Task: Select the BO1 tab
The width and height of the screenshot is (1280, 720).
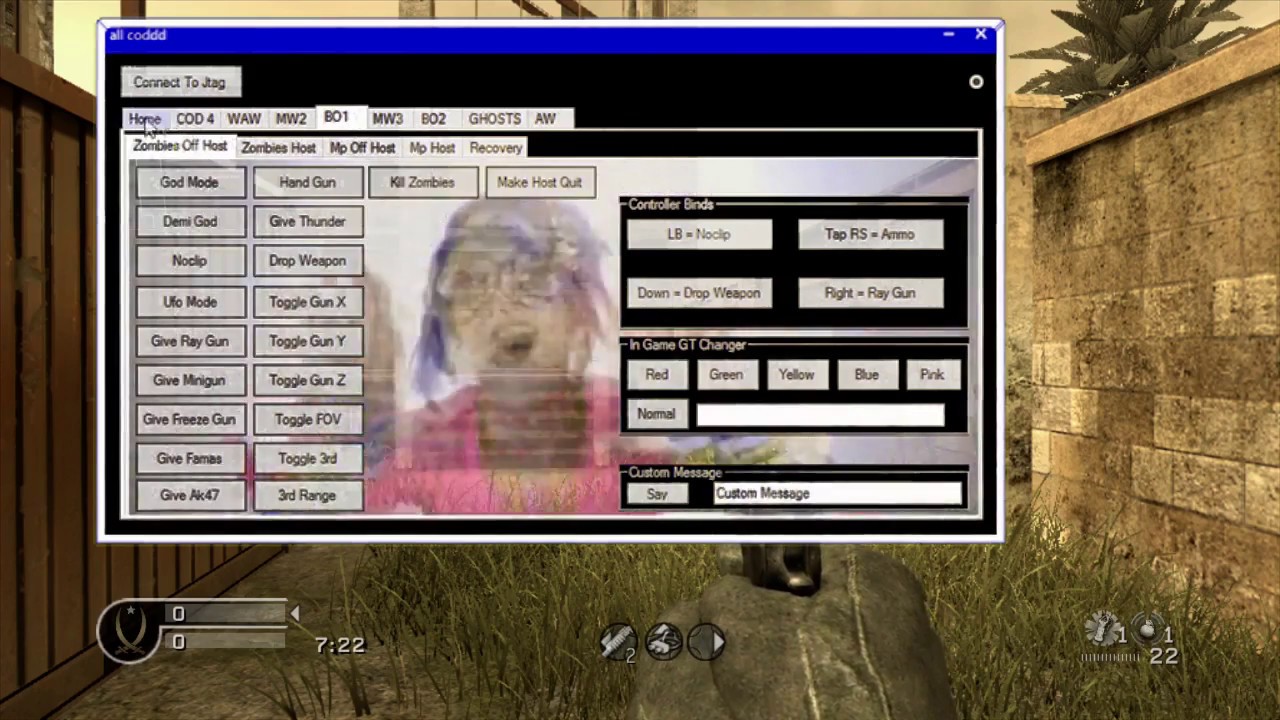Action: coord(337,117)
